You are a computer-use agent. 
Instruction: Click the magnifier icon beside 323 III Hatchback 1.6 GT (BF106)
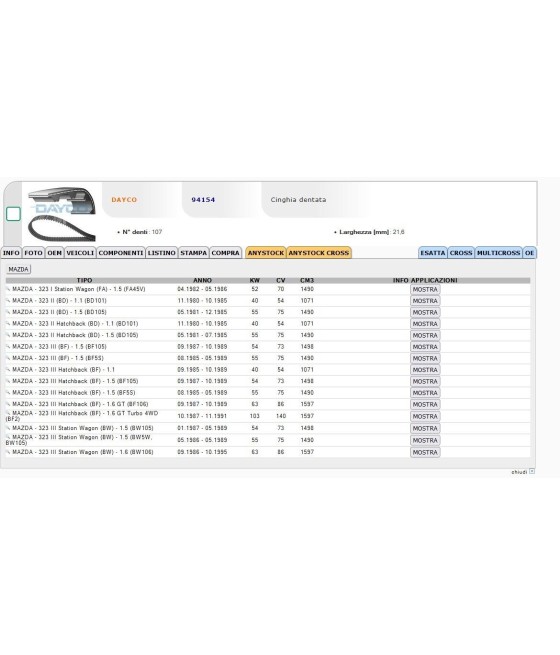[x=8, y=404]
